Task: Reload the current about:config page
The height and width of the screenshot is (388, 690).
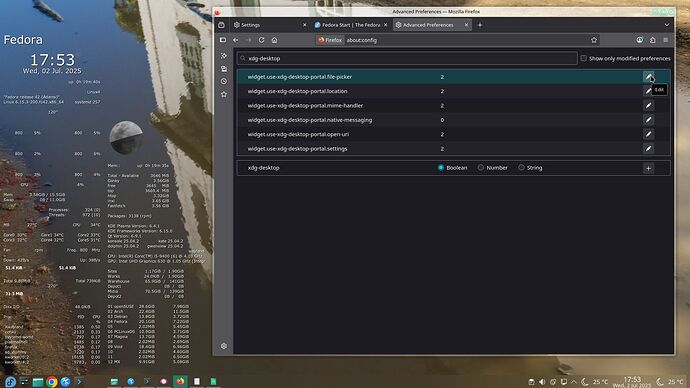Action: [x=261, y=40]
